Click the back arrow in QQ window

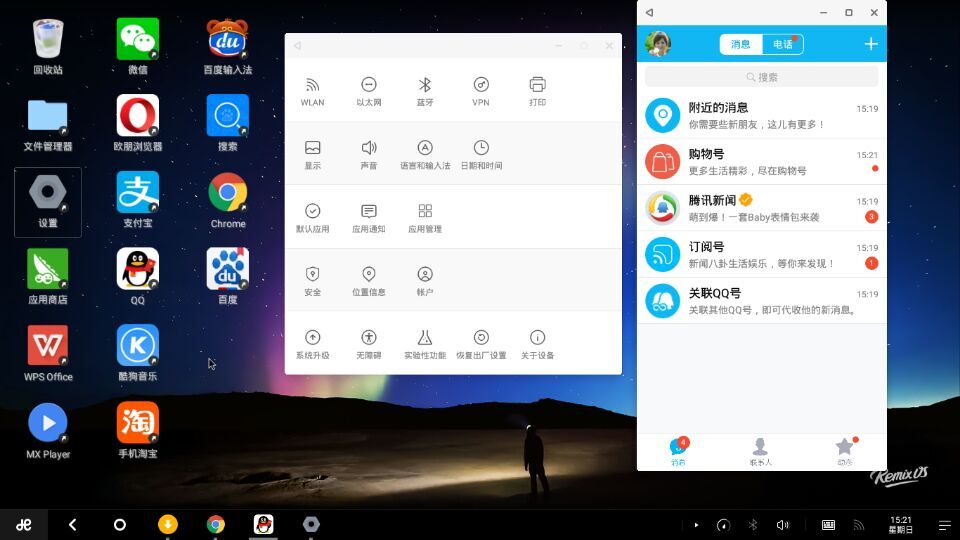[649, 12]
